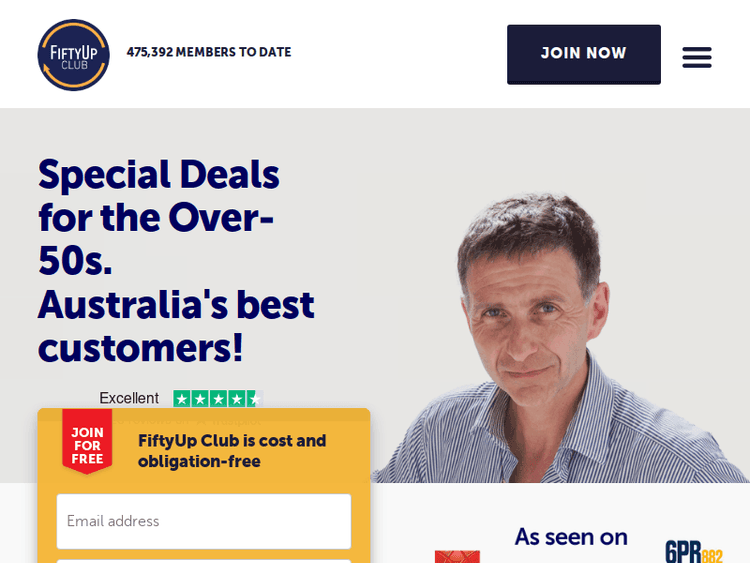Click the red partner logo under As seen on
Screen dimensions: 750x563
[x=457, y=557]
